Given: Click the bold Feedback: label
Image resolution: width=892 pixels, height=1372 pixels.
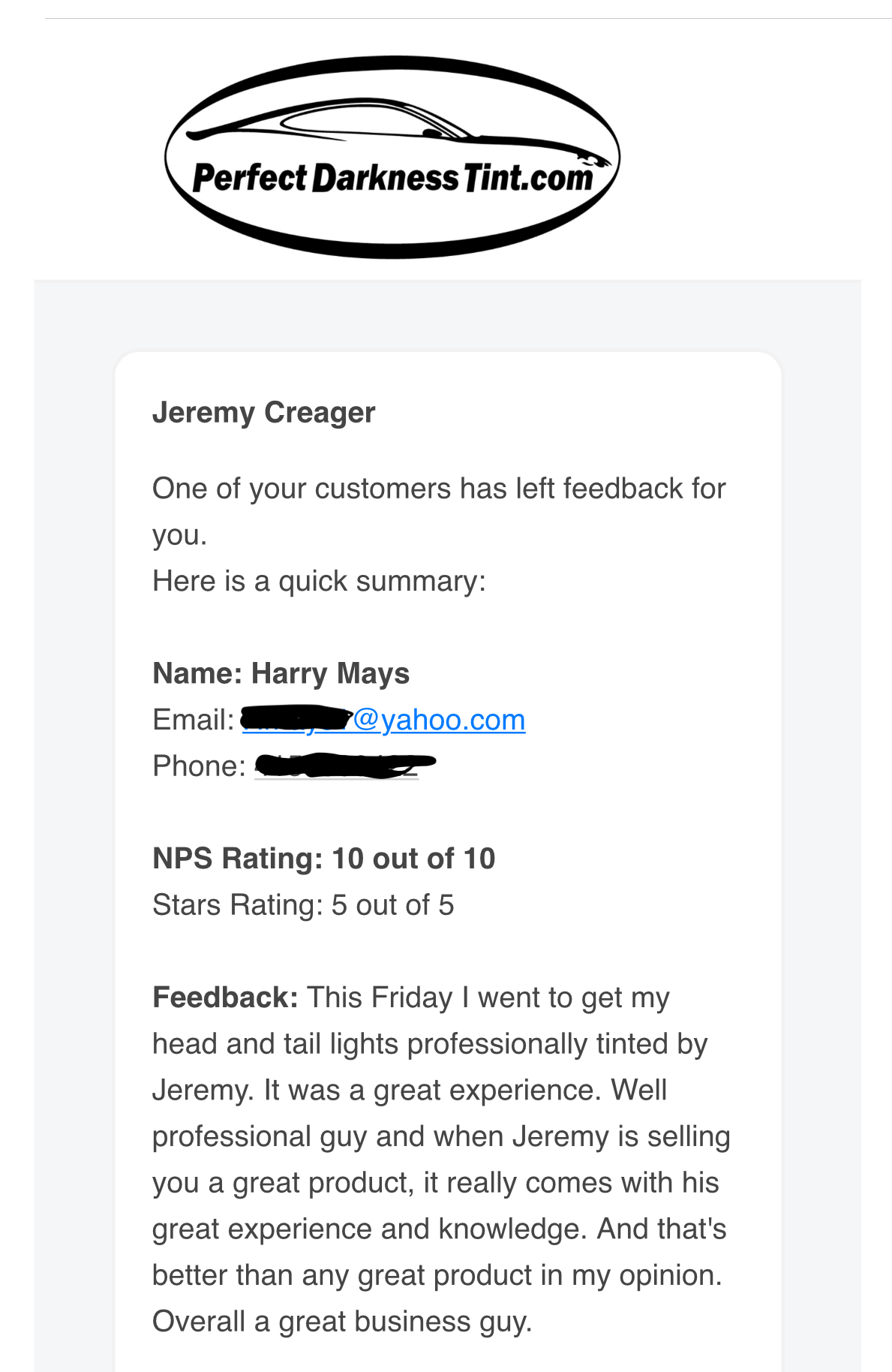Looking at the screenshot, I should 225,997.
